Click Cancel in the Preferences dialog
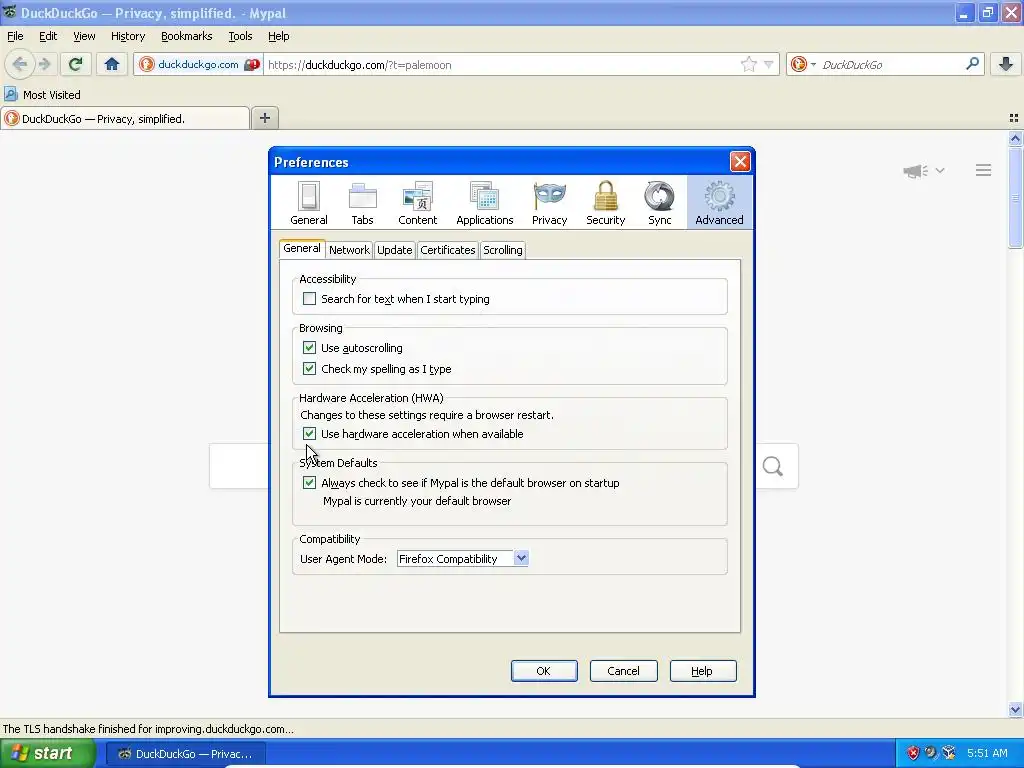 [624, 671]
